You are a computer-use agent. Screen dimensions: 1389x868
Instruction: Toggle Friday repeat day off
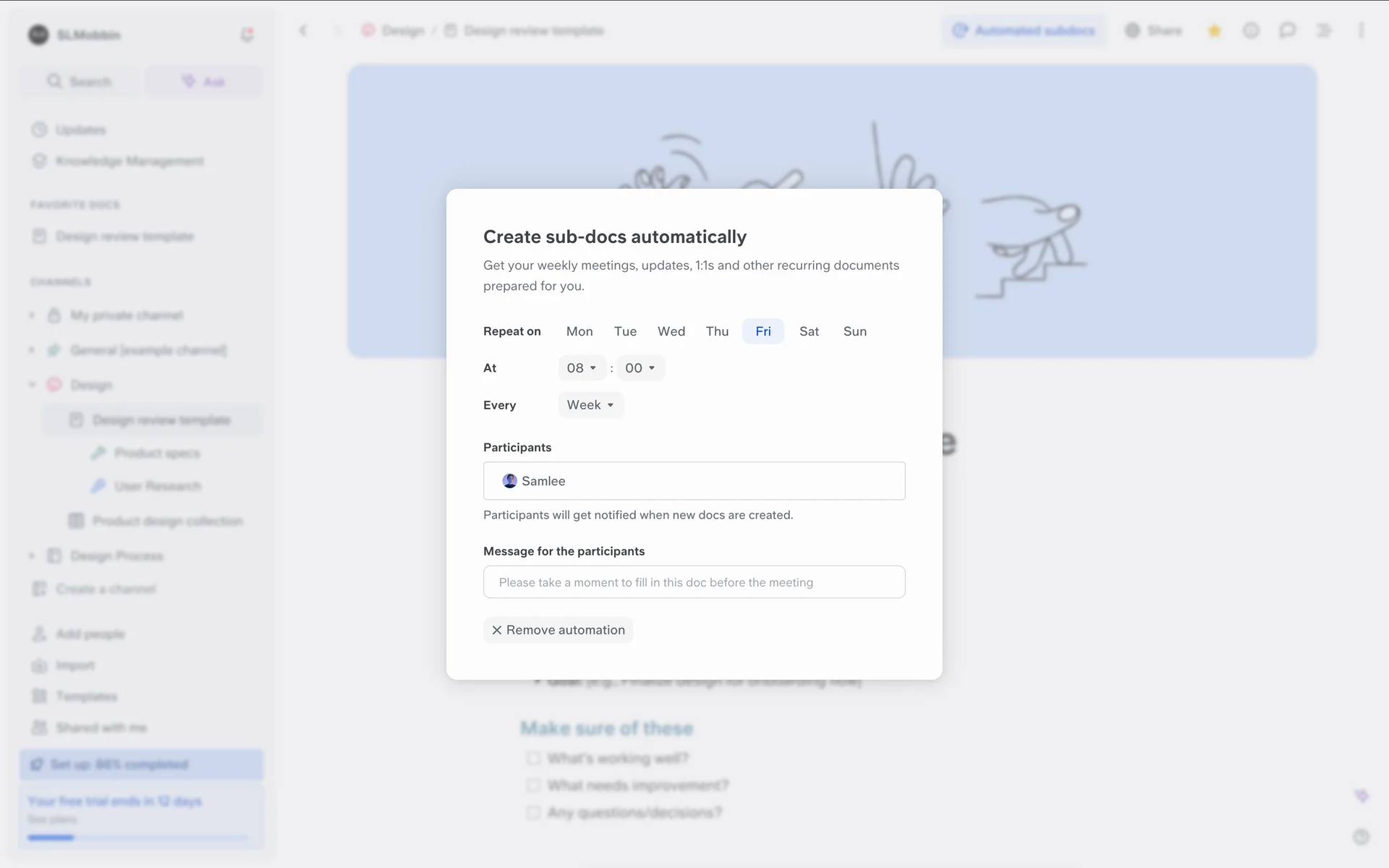click(x=763, y=331)
